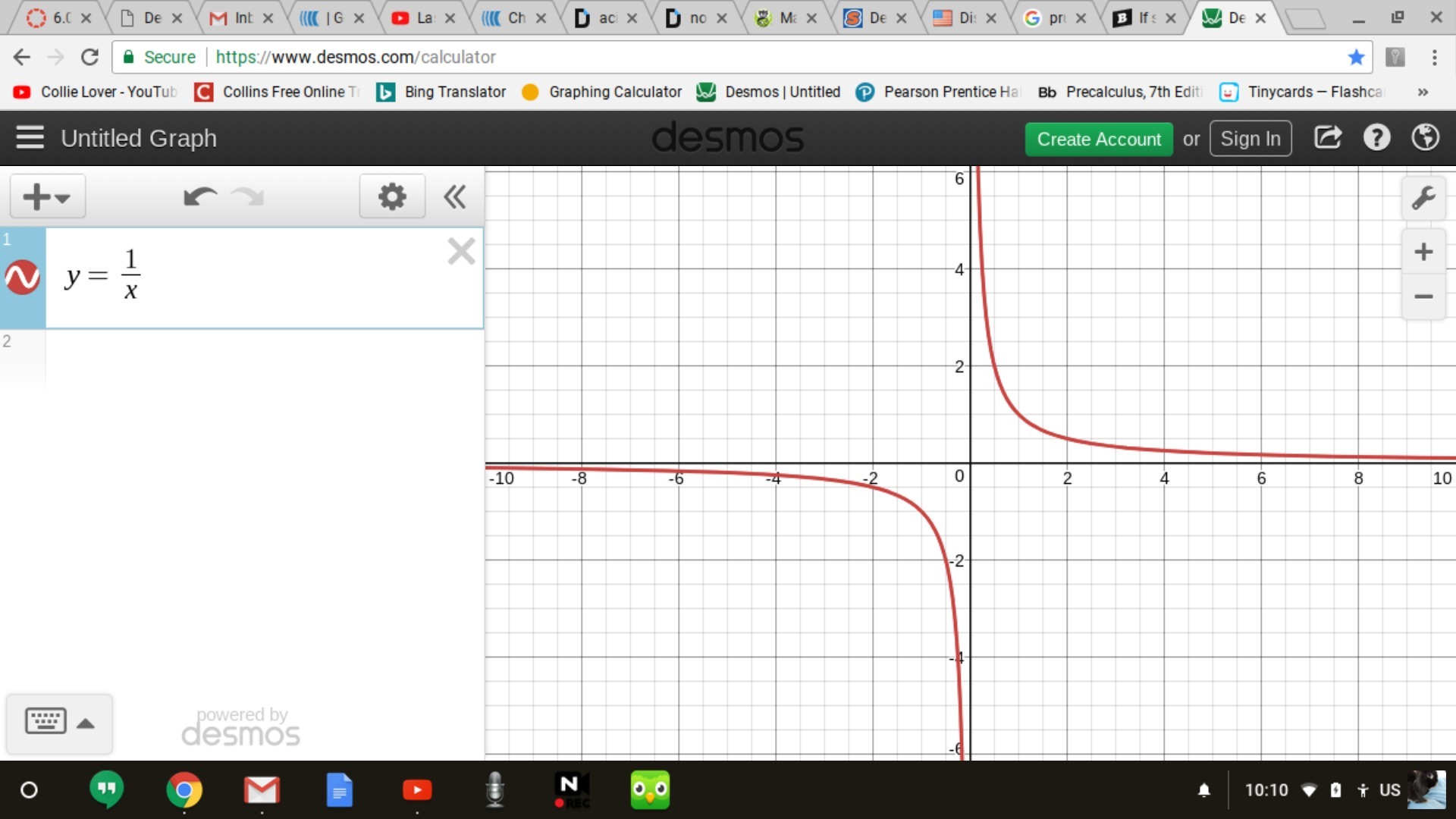Viewport: 1456px width, 819px height.
Task: Open expression list settings gear
Action: (392, 197)
